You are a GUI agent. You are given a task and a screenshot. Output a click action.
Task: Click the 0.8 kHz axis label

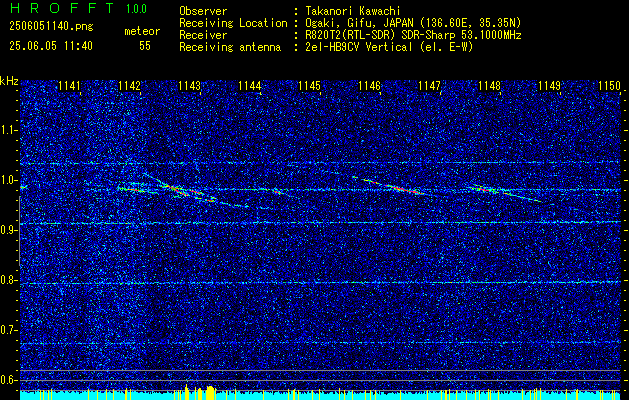9,280
